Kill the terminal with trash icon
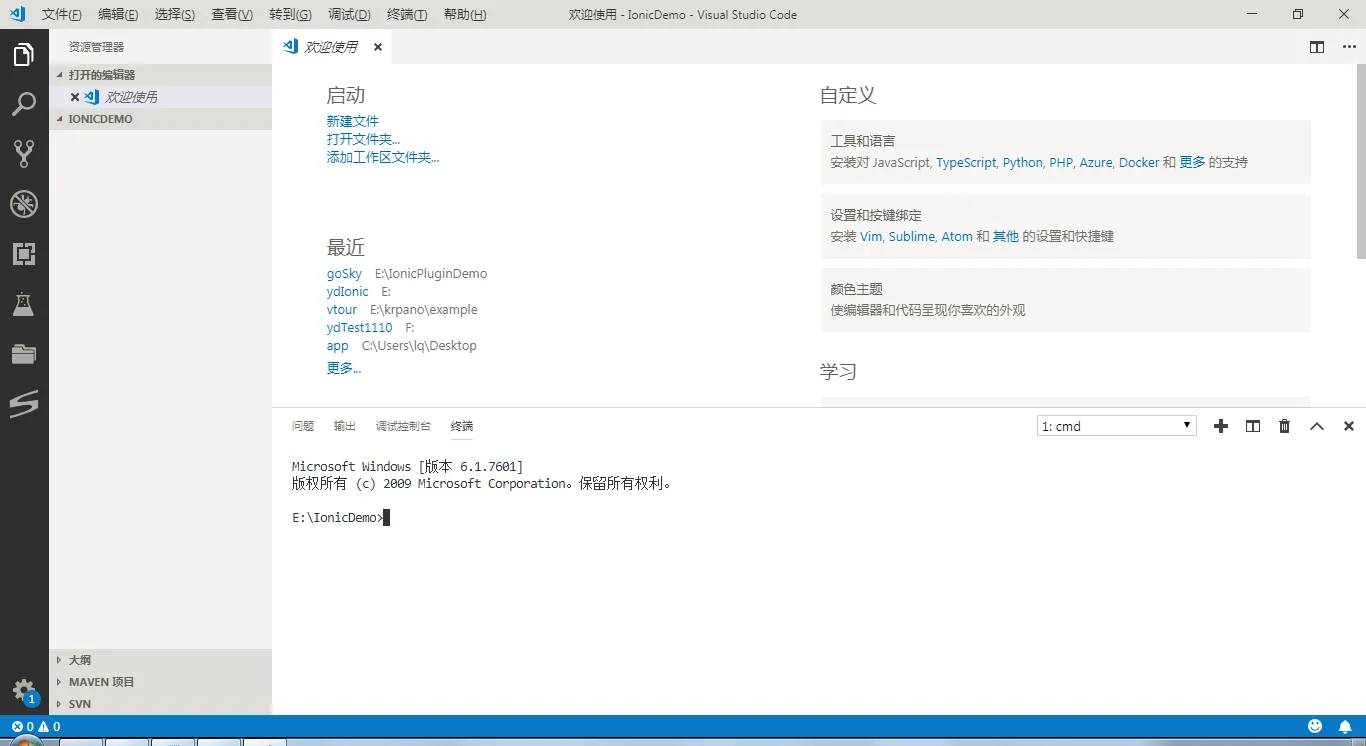The width and height of the screenshot is (1366, 746). tap(1285, 426)
